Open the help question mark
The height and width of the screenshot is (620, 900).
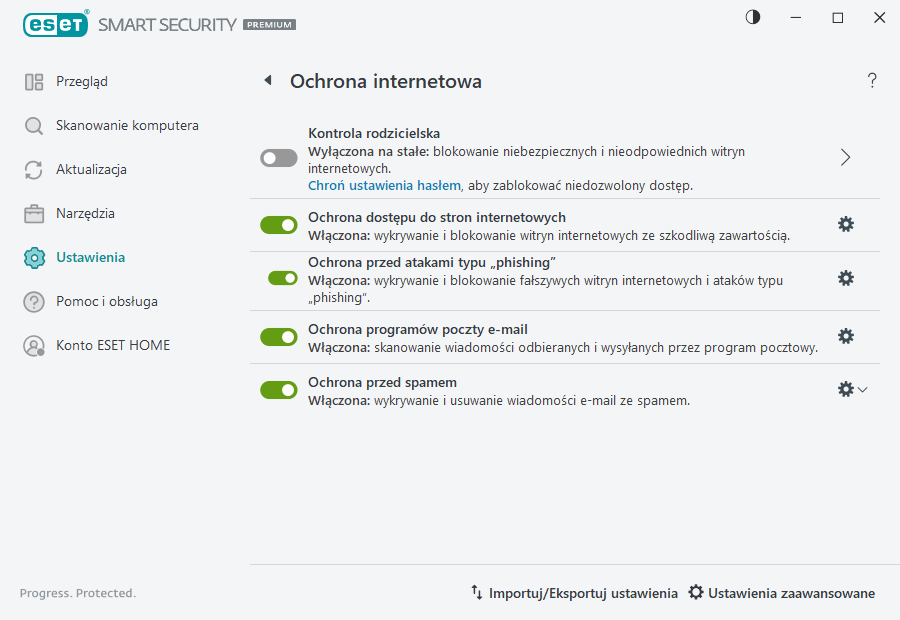(871, 80)
